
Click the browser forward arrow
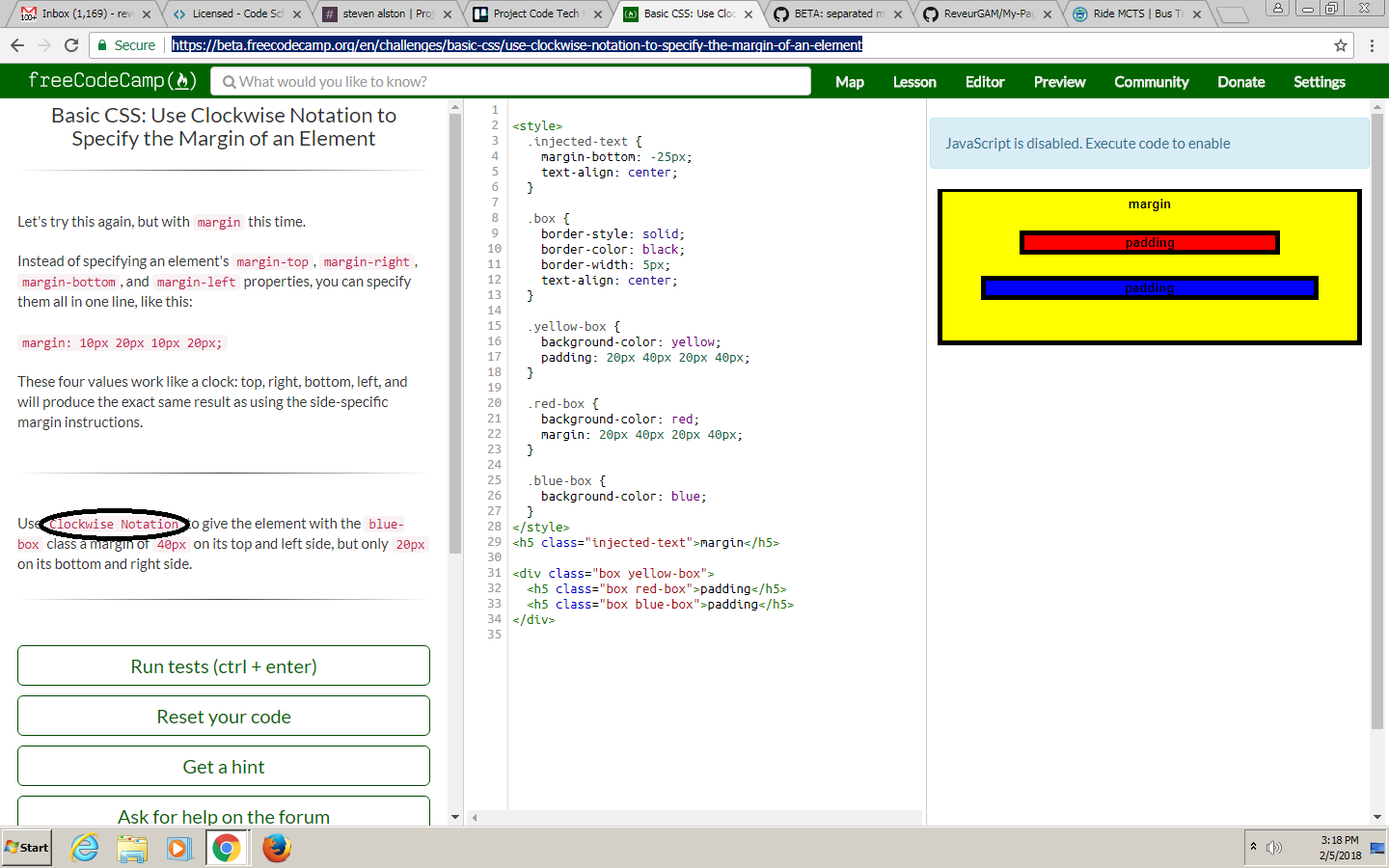tap(44, 45)
